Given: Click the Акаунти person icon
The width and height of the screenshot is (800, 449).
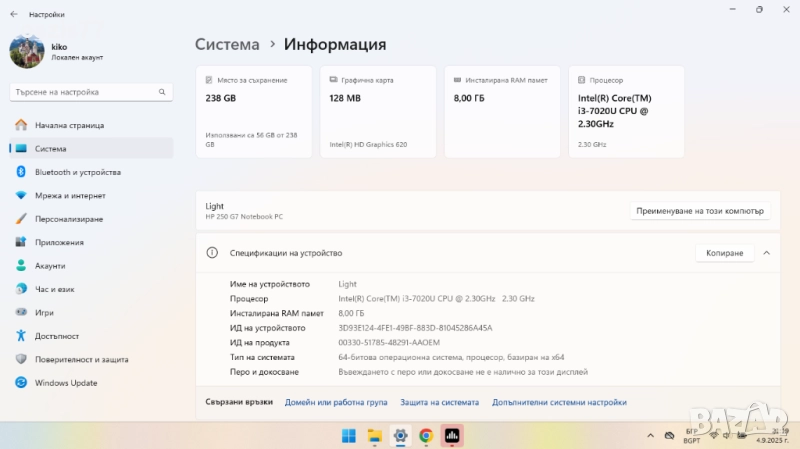Looking at the screenshot, I should (20, 266).
